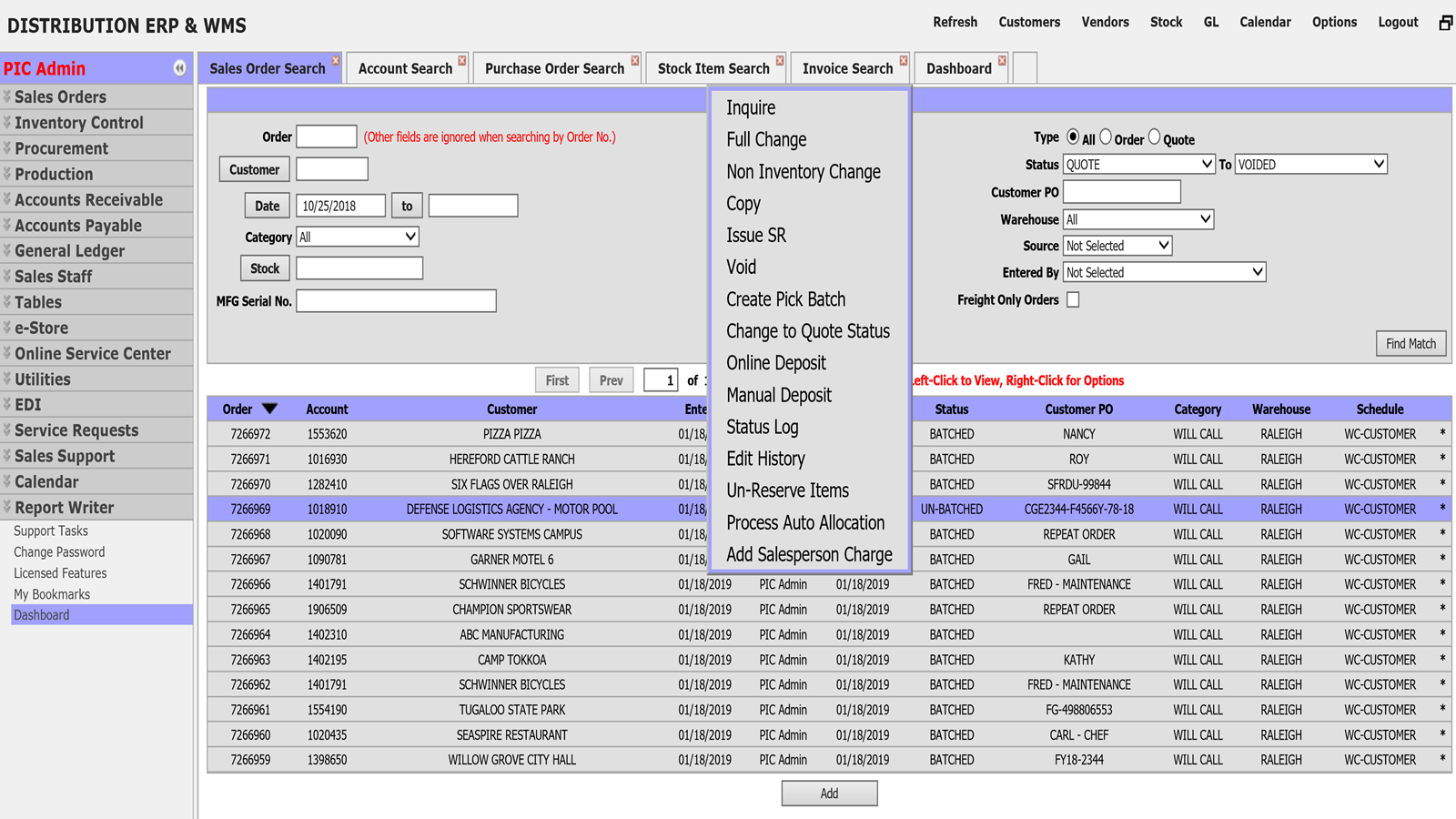
Task: Open Change Password in the sidebar
Action: pos(59,552)
